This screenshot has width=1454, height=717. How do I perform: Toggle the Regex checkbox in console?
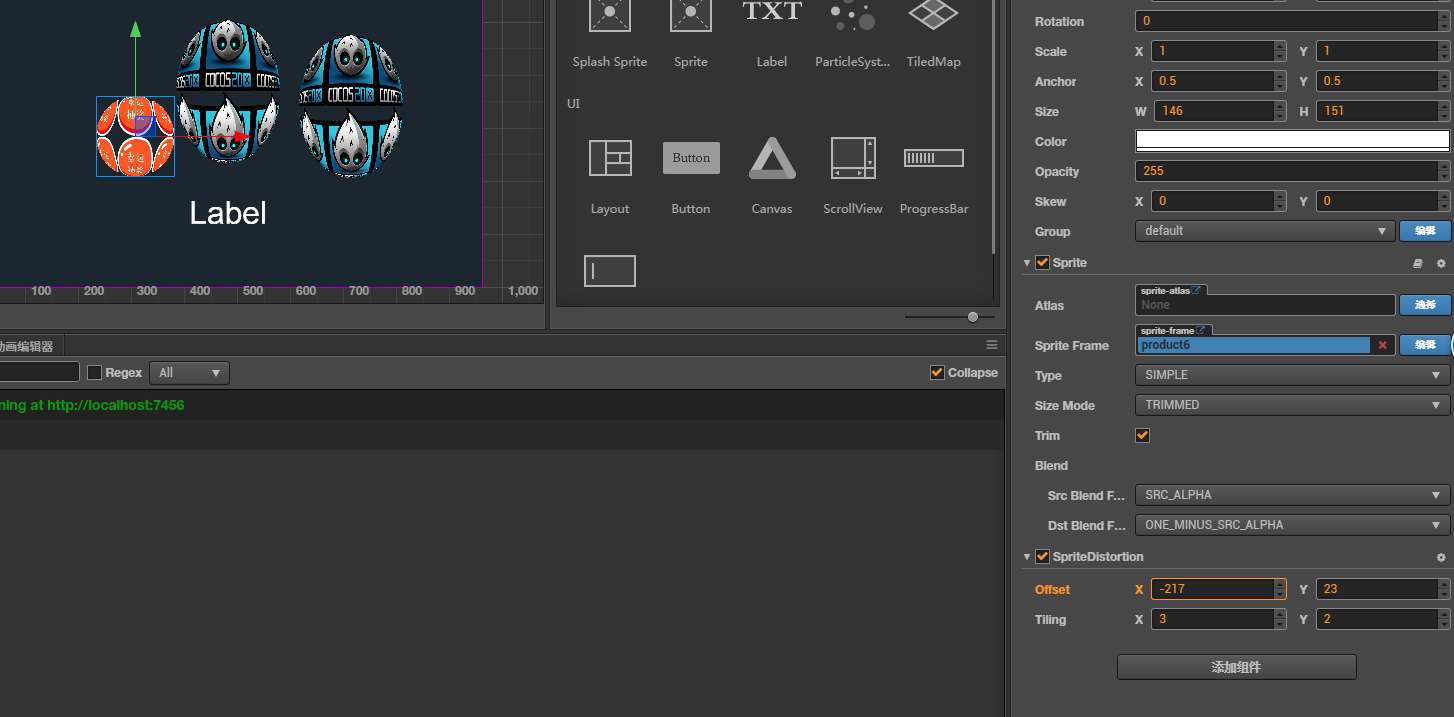pos(95,373)
